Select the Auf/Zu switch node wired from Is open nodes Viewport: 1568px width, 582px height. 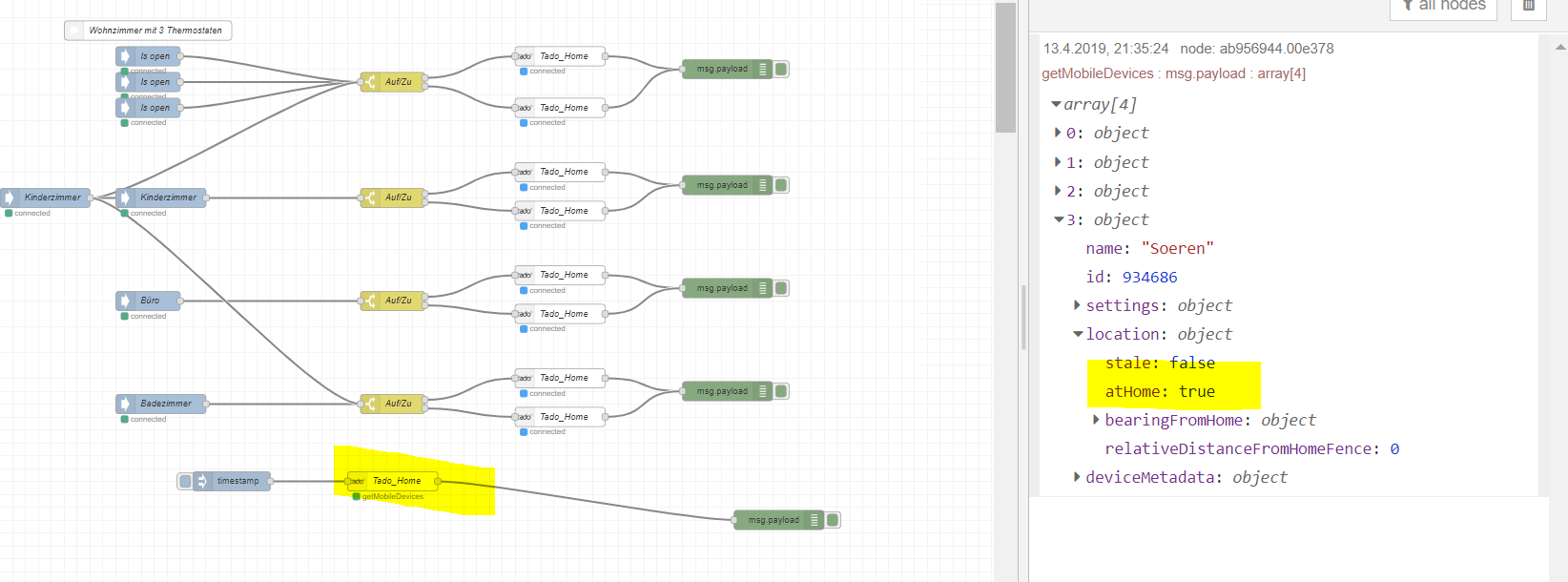393,82
